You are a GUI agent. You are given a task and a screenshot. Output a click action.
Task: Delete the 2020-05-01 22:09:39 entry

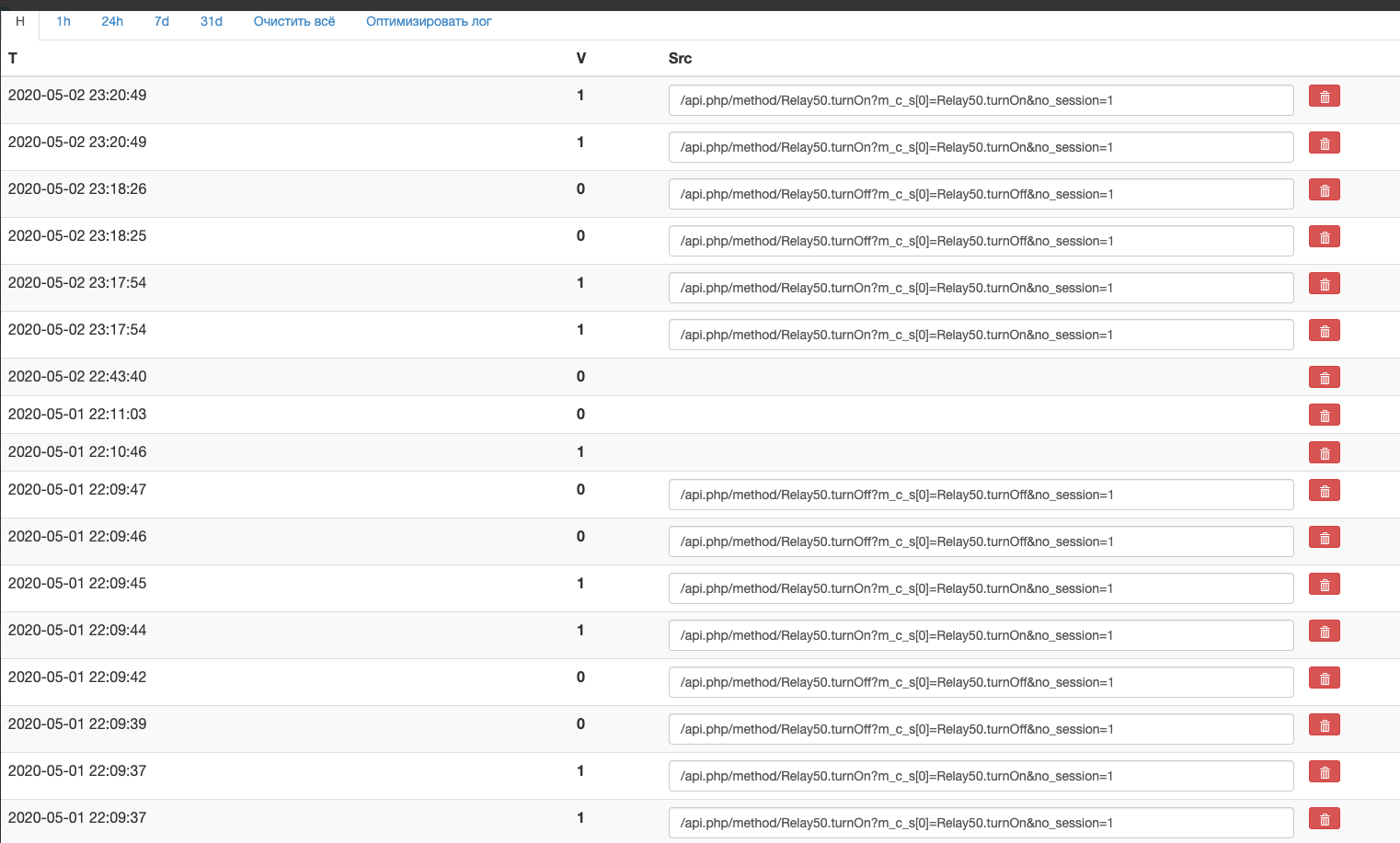[x=1324, y=725]
